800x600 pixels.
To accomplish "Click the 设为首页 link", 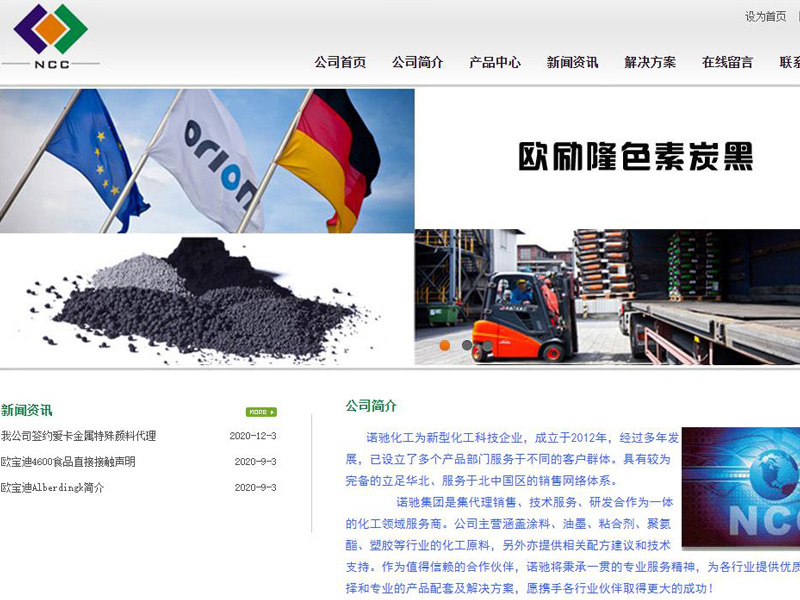I will tap(765, 17).
